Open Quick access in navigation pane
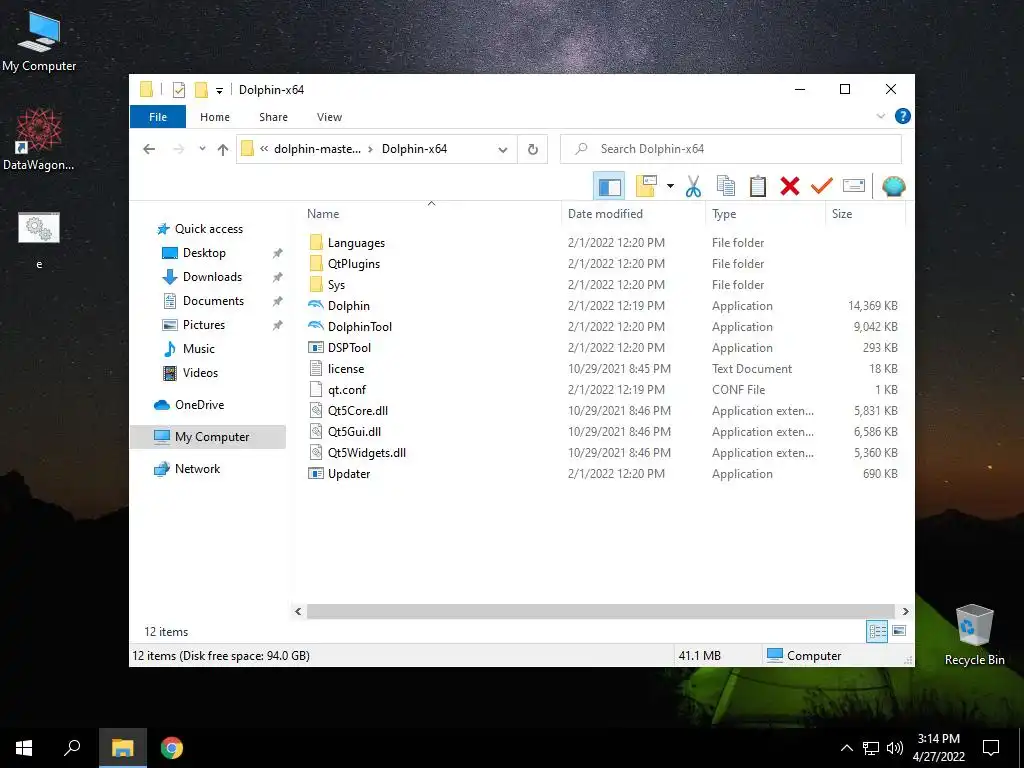This screenshot has width=1024, height=768. (208, 229)
